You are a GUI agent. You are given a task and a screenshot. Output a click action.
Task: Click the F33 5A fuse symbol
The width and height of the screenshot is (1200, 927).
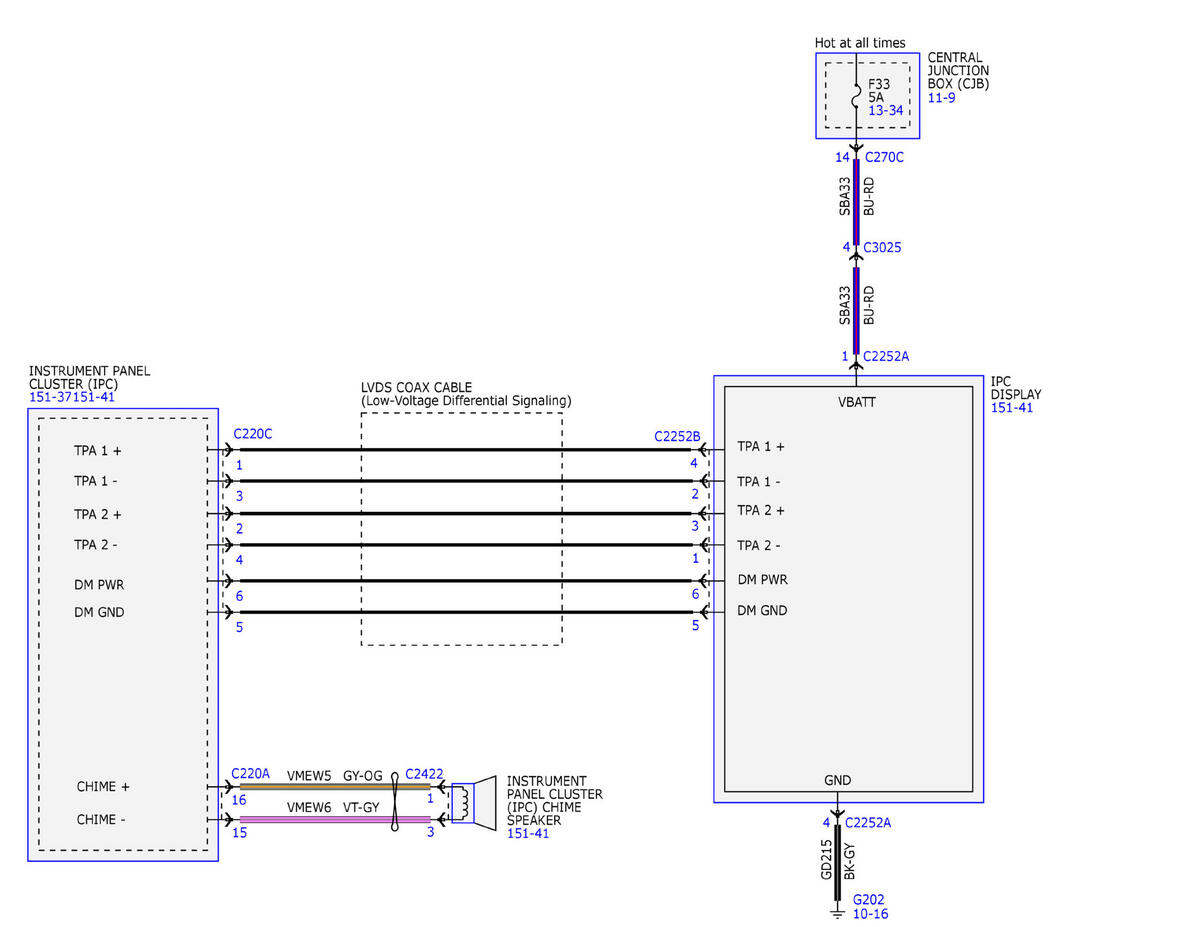point(856,98)
